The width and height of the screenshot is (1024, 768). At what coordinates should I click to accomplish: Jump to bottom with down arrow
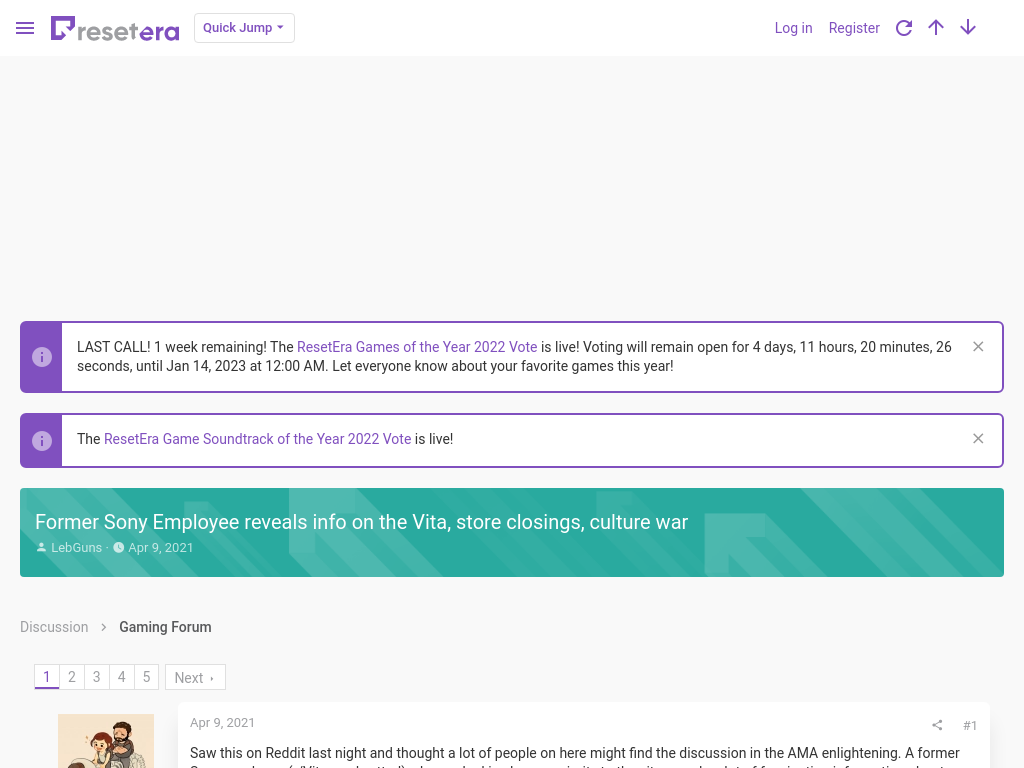pos(968,28)
